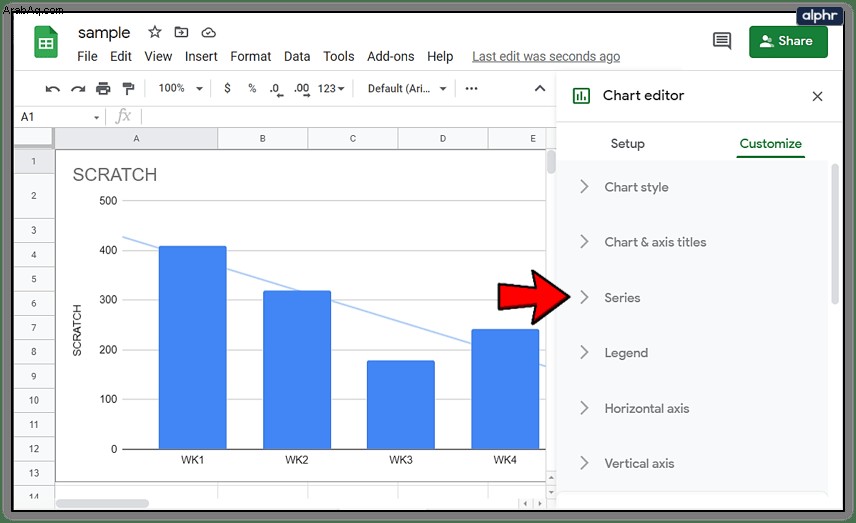The image size is (856, 523).
Task: Click the WK1 bar in chart
Action: (192, 347)
